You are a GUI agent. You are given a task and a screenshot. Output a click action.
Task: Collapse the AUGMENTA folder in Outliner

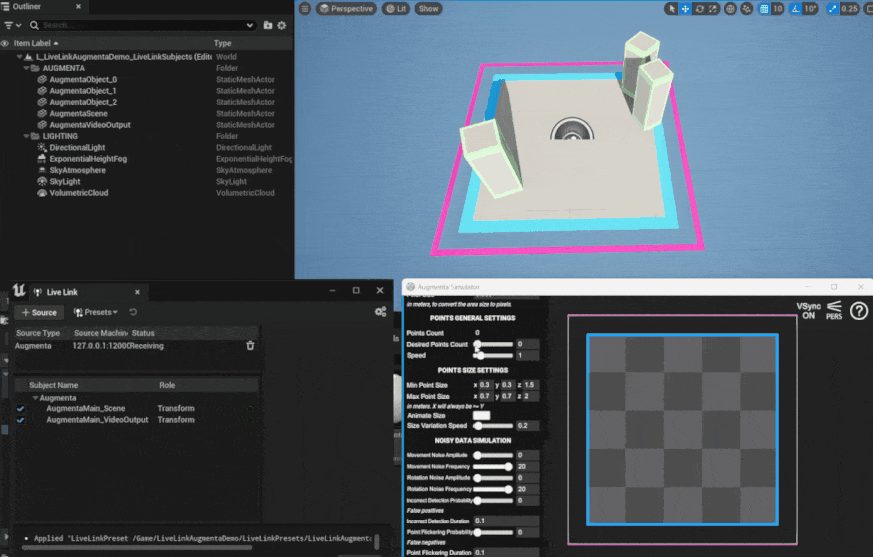click(x=26, y=68)
